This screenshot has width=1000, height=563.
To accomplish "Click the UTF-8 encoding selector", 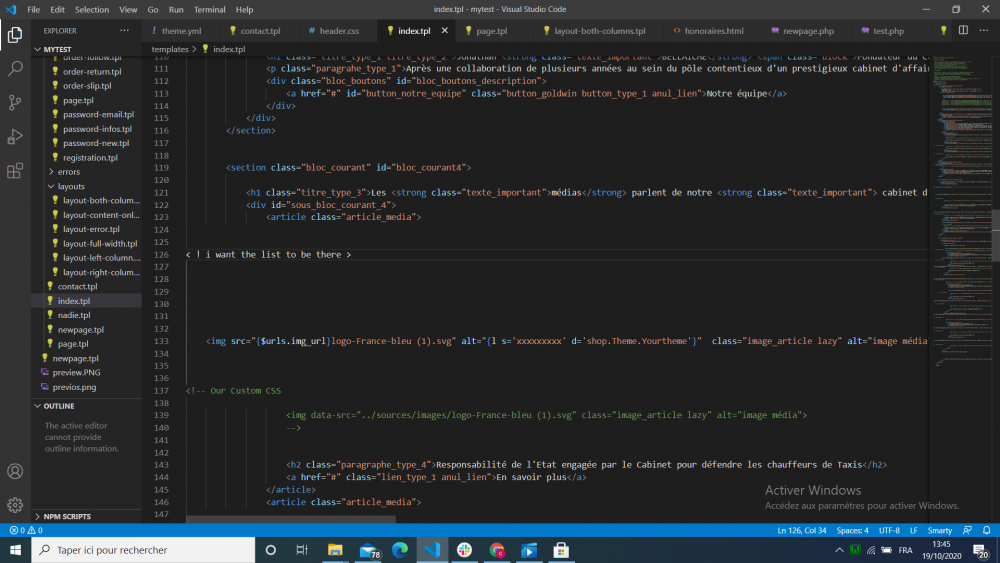I will tap(890, 530).
